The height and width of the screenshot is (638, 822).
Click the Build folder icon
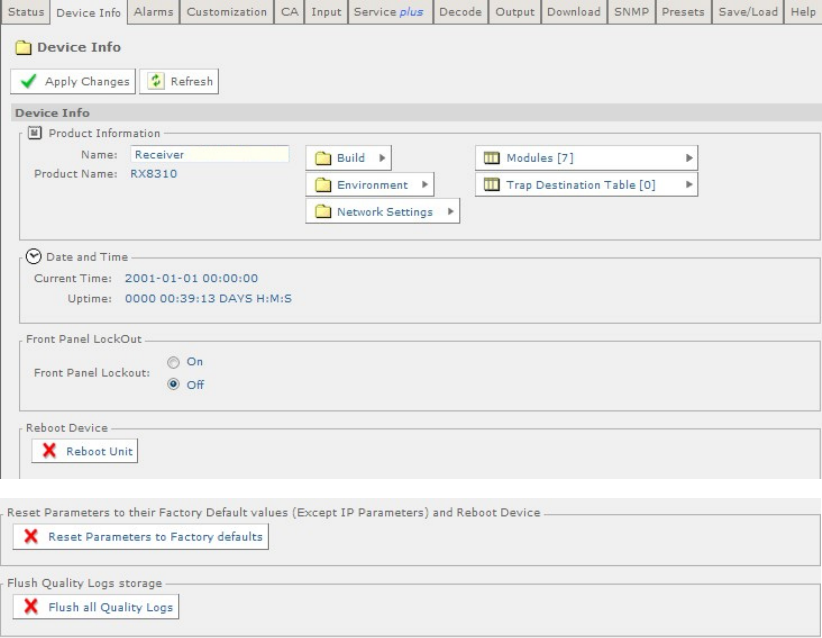(x=323, y=158)
